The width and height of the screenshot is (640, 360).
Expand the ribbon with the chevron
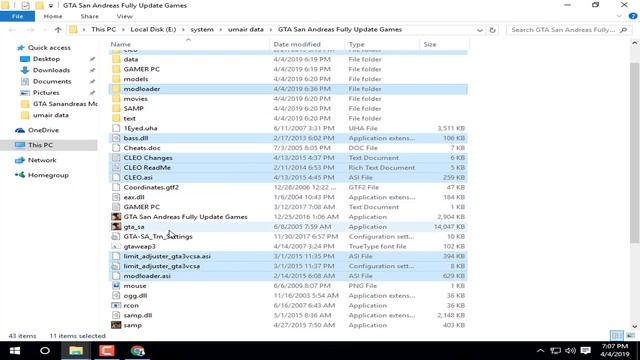(619, 16)
